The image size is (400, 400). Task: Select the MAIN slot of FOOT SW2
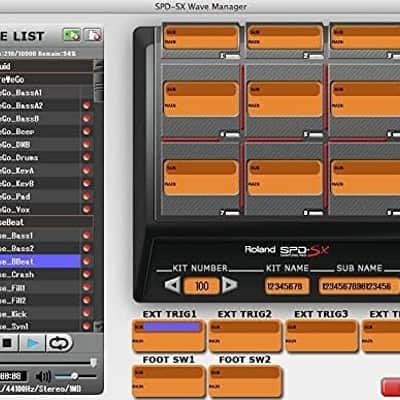245,387
